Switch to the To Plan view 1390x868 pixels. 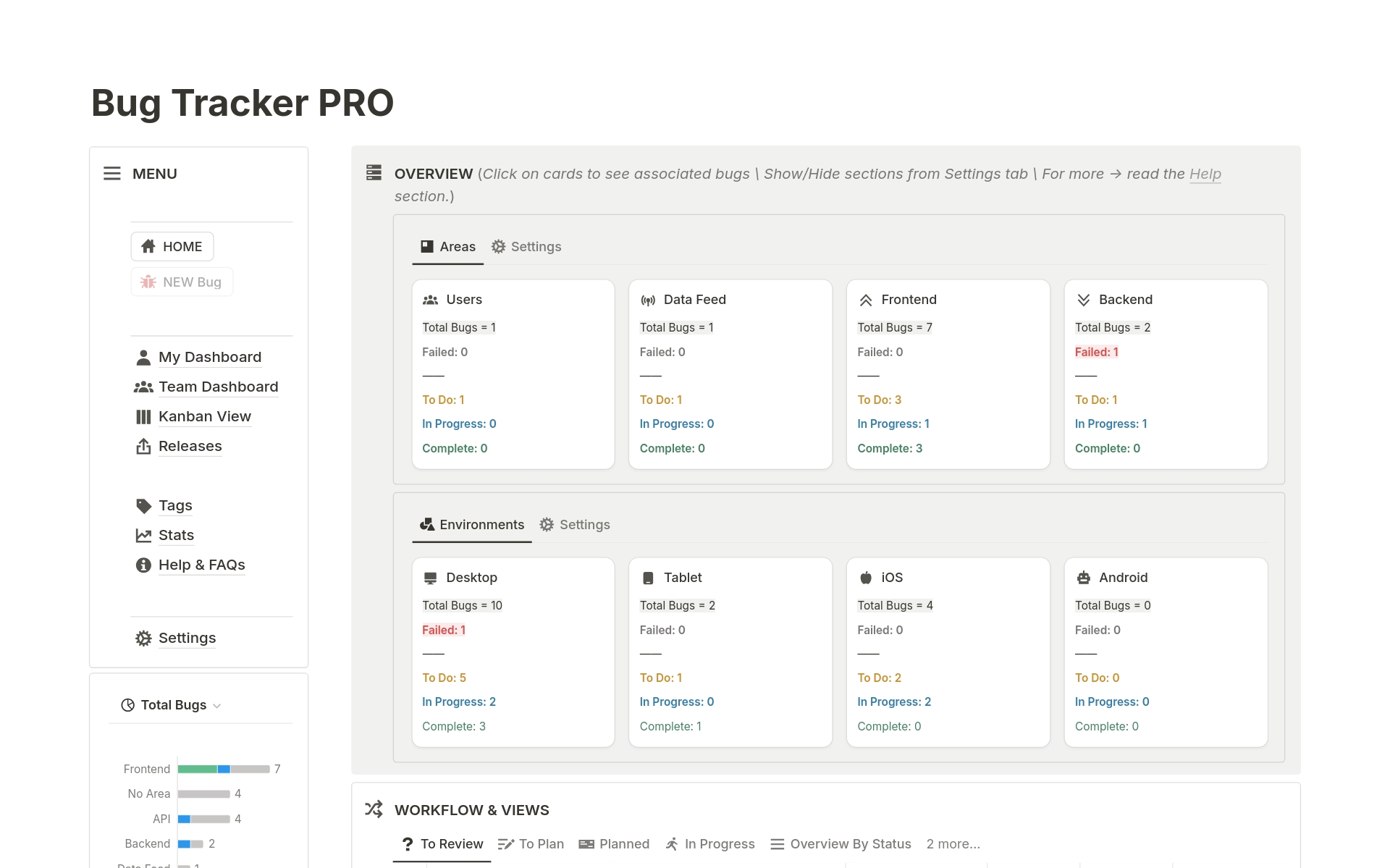click(531, 844)
